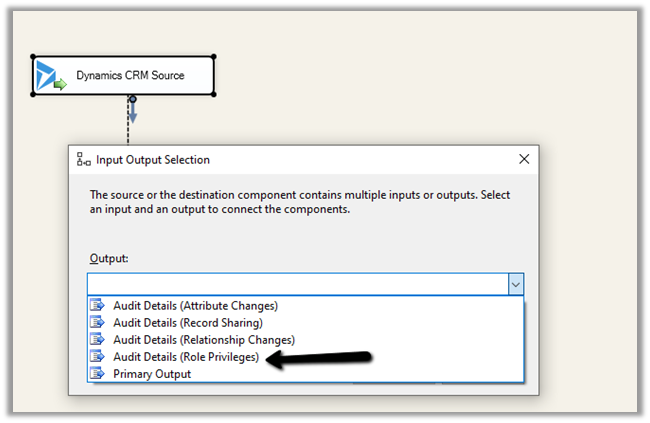Viewport: 650px width, 423px height.
Task: Collapse the Output dropdown using its arrow
Action: 515,285
